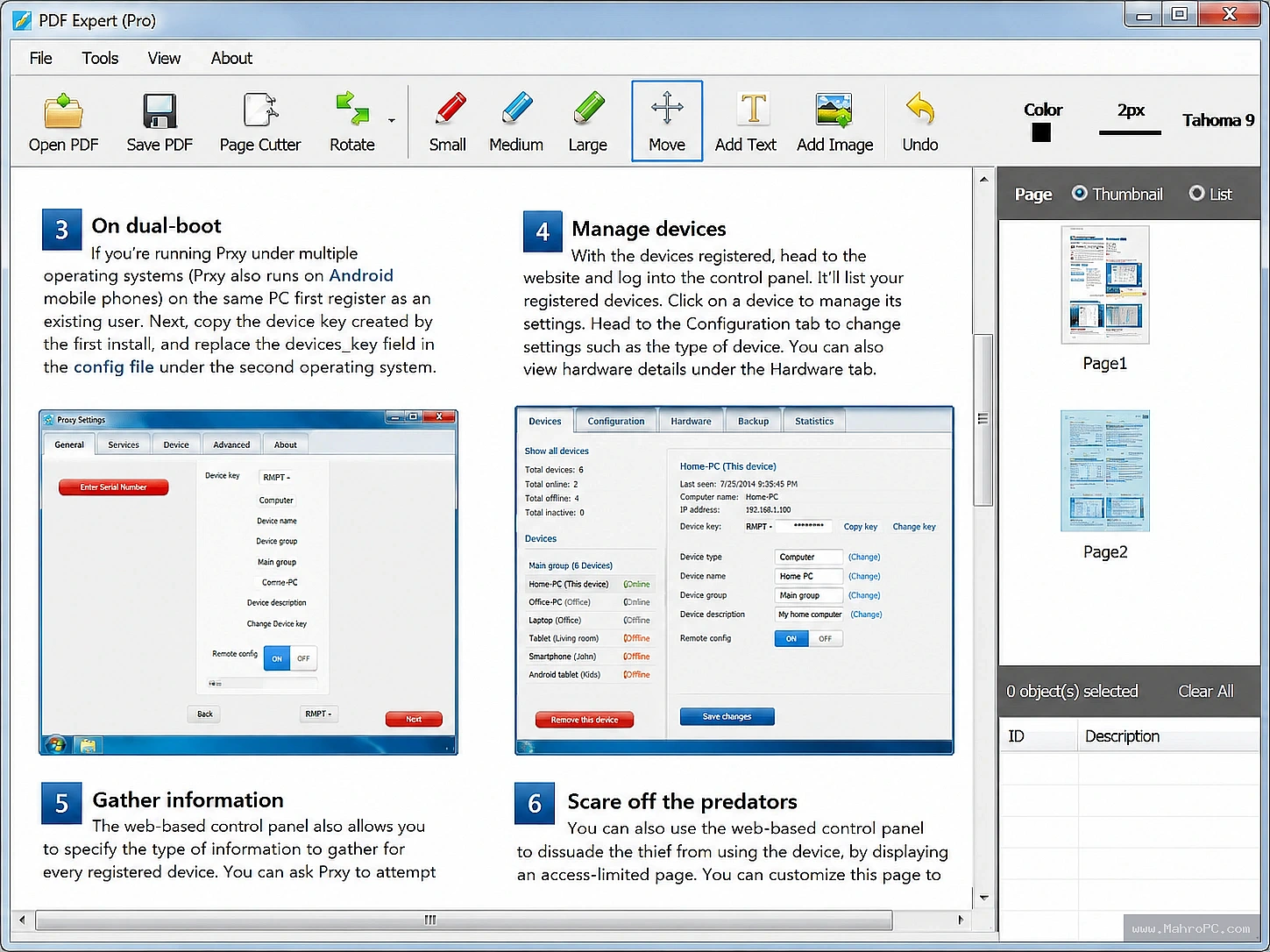Select the List radio button

tap(1196, 193)
